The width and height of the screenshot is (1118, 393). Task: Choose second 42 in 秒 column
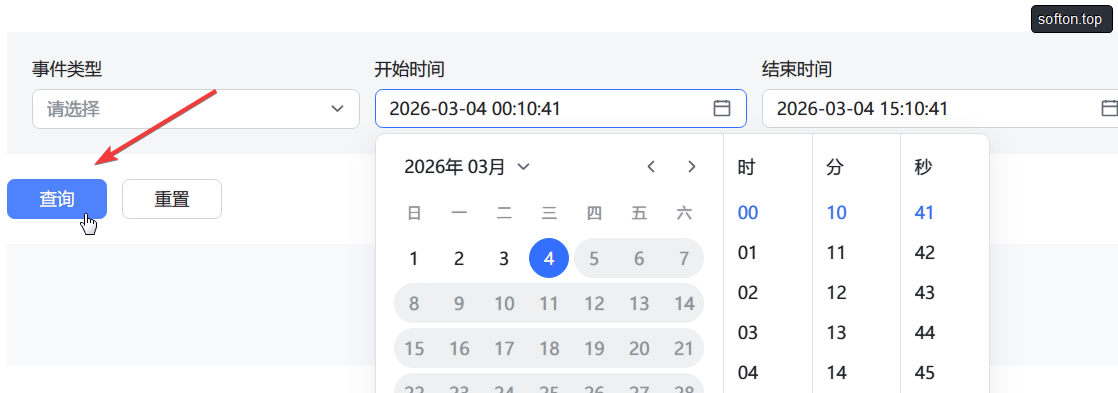(924, 252)
